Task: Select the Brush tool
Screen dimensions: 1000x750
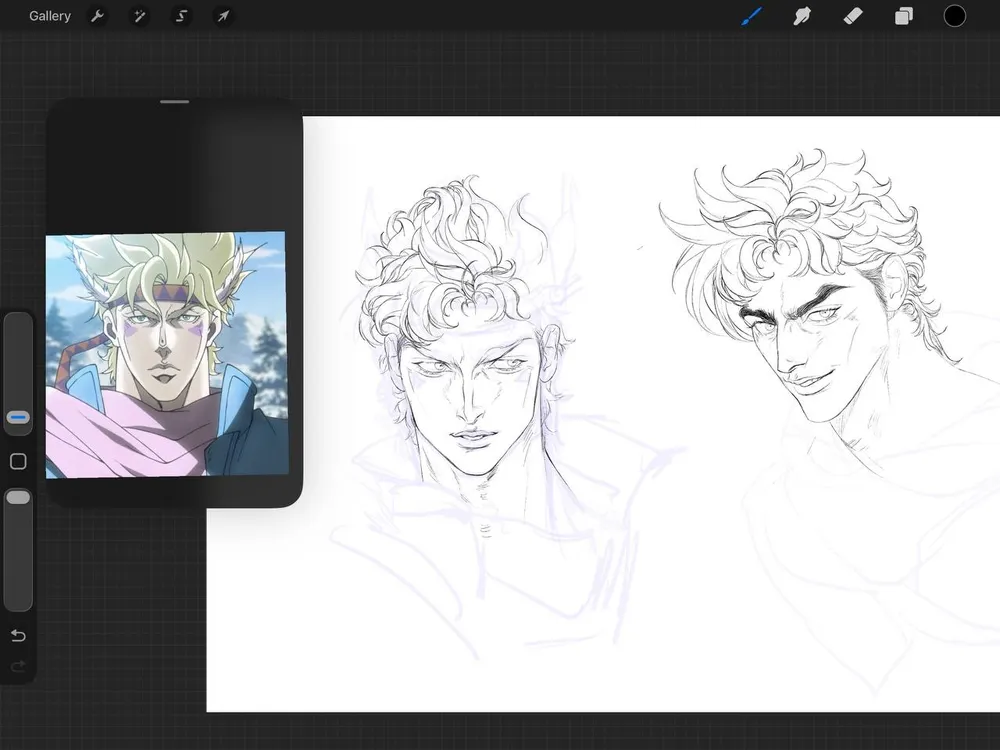Action: point(751,16)
